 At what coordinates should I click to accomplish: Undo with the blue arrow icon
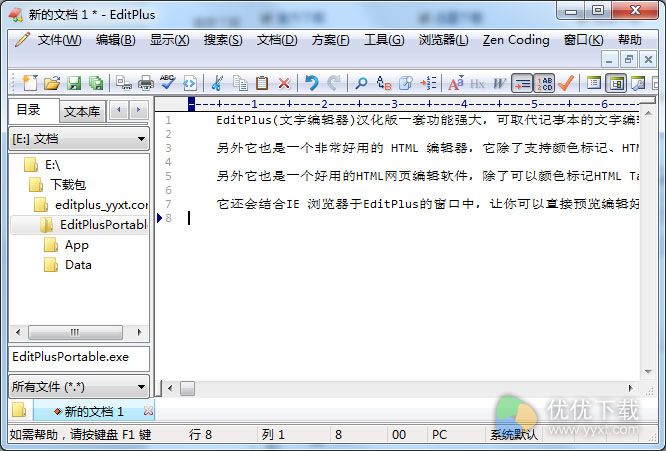(x=312, y=83)
